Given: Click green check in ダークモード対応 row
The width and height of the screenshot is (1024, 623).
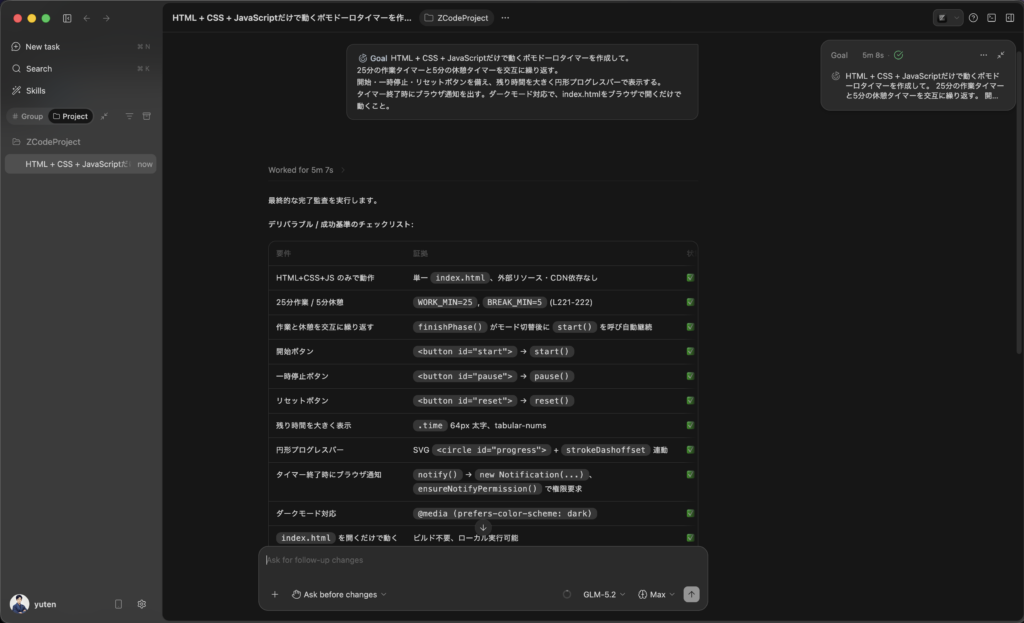Looking at the screenshot, I should tap(690, 513).
